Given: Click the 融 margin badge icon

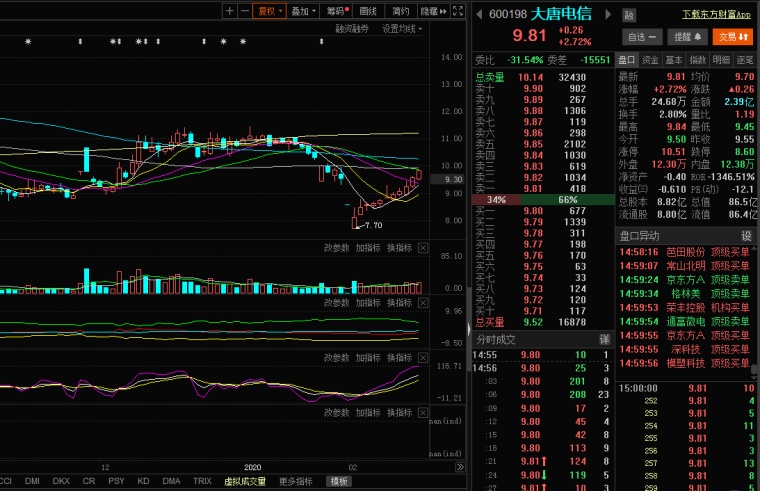Looking at the screenshot, I should click(x=629, y=15).
